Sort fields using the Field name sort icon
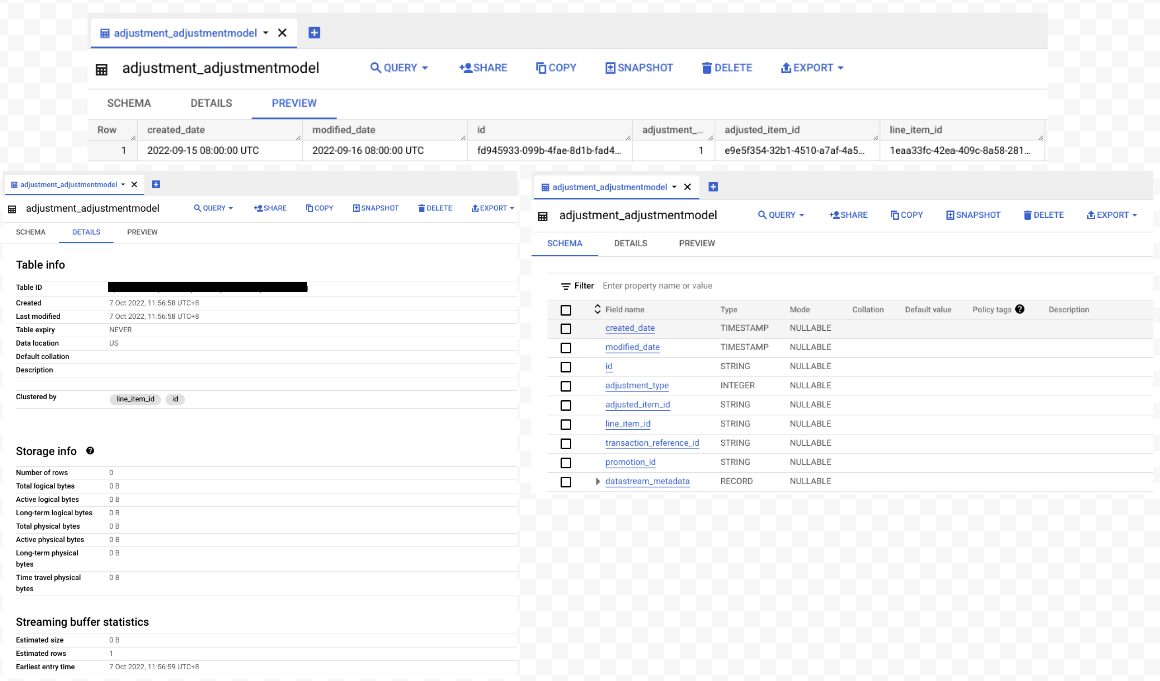This screenshot has width=1160, height=681. 598,310
